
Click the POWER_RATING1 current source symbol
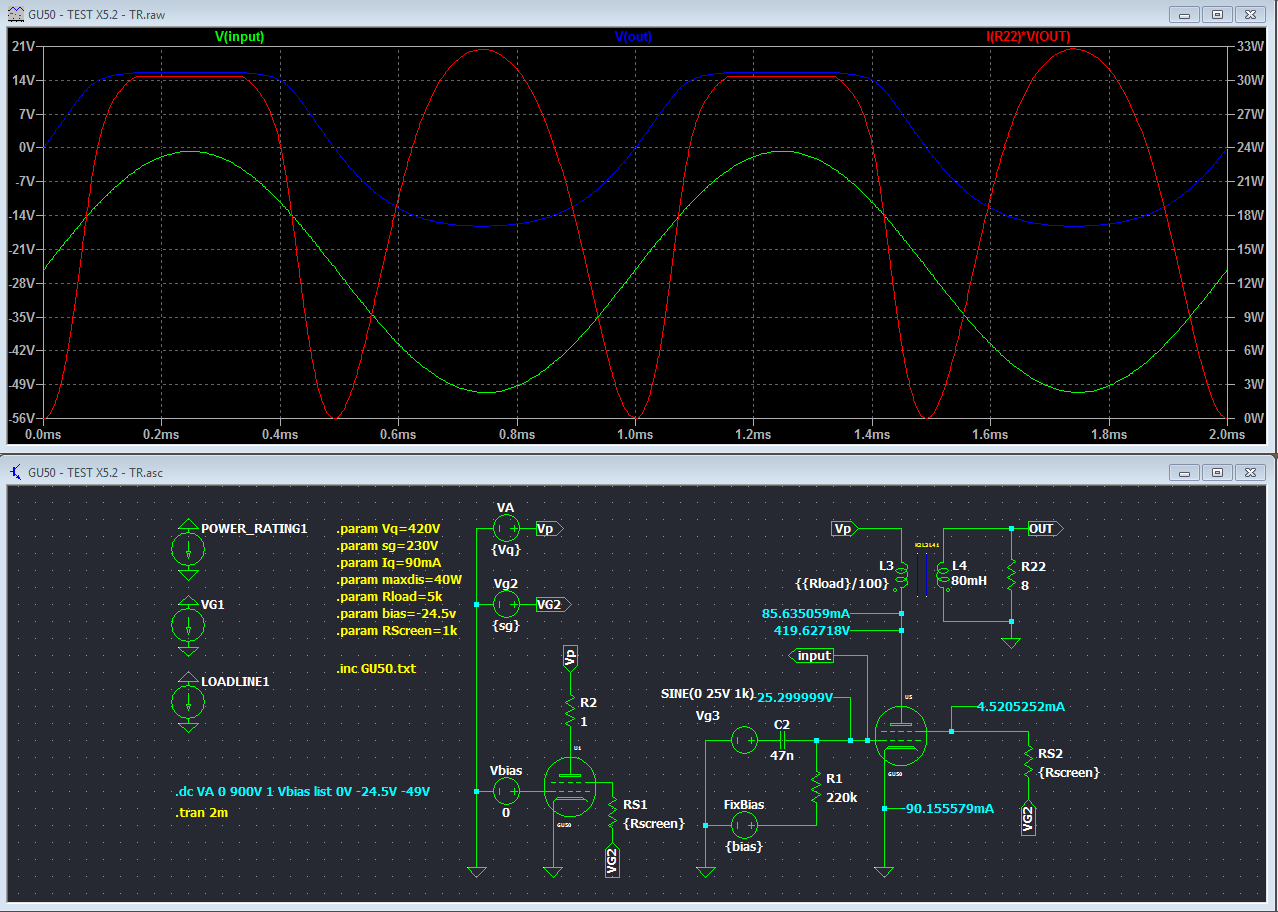click(x=188, y=548)
